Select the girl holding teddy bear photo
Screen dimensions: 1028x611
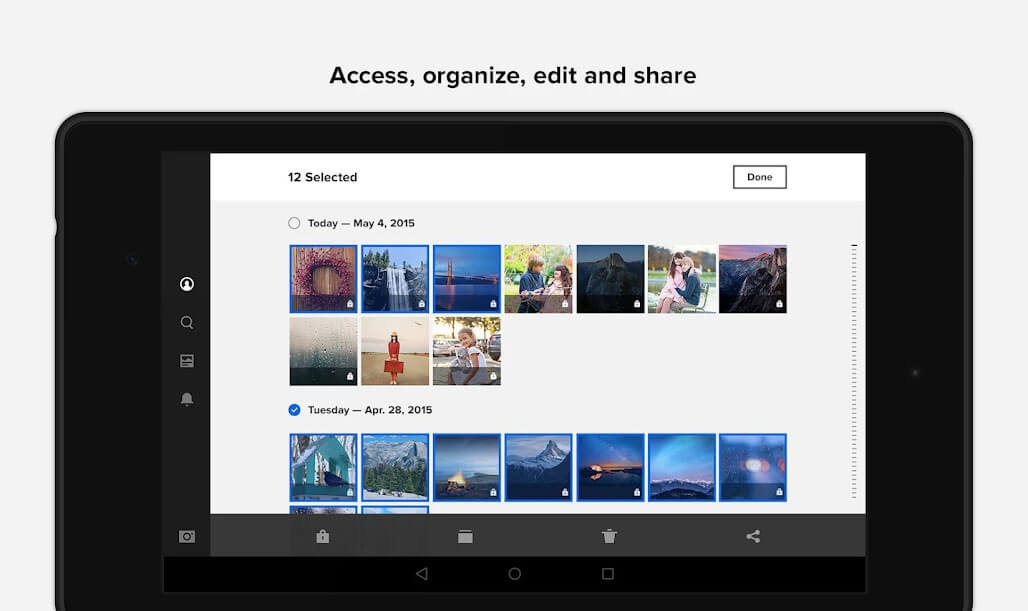click(467, 351)
